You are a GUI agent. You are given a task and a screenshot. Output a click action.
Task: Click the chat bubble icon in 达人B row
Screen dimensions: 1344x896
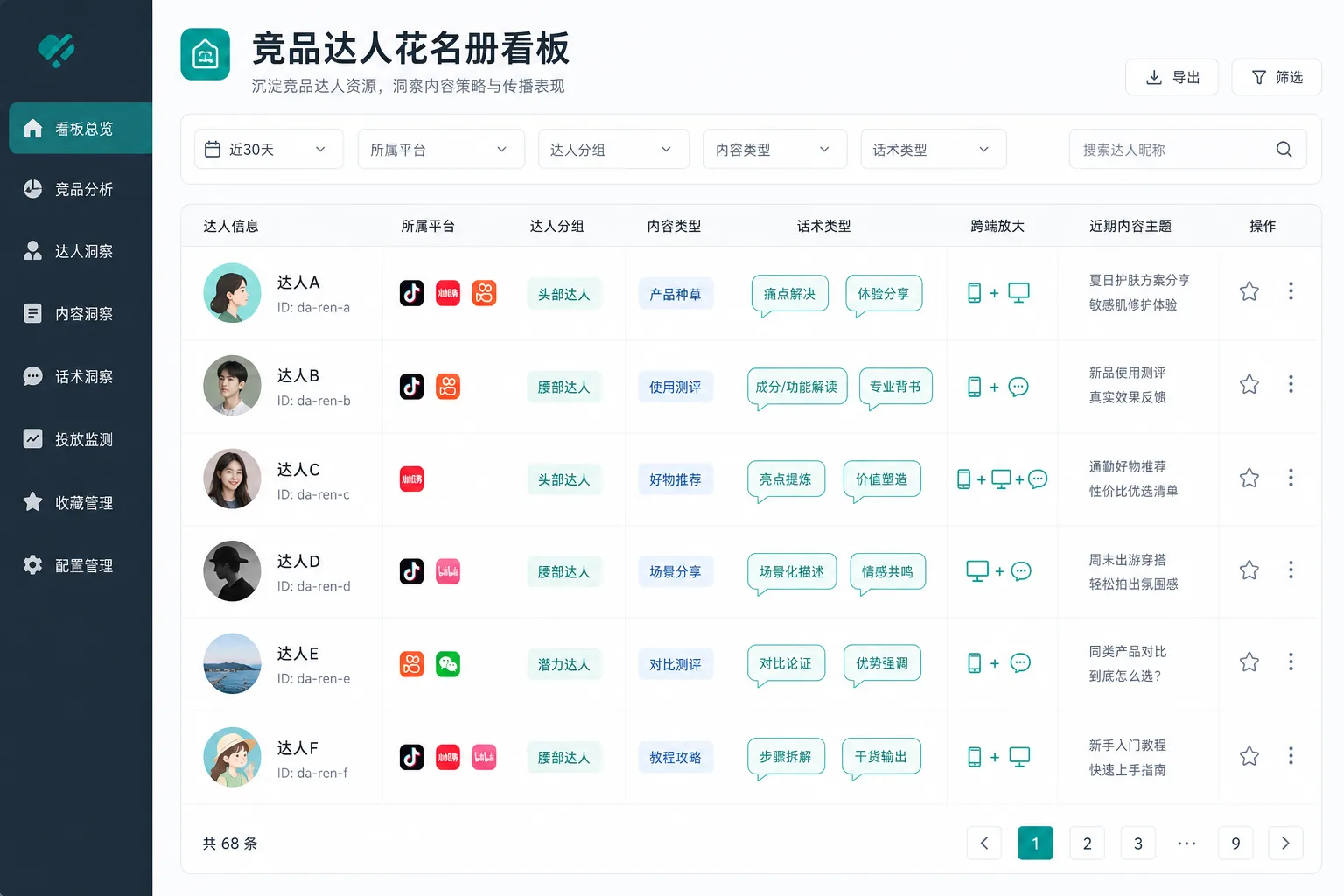pos(1018,387)
